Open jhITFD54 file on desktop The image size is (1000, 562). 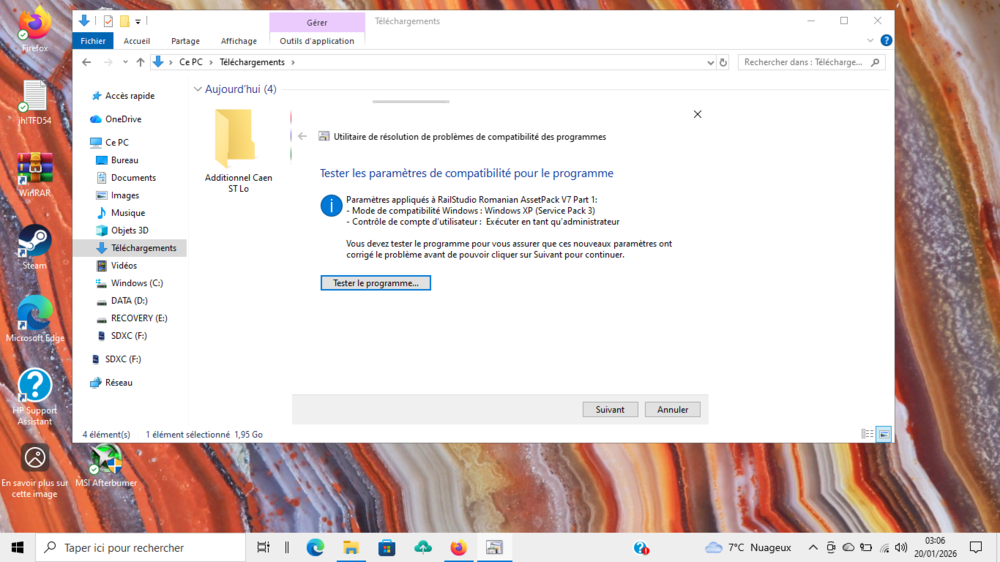tap(34, 102)
